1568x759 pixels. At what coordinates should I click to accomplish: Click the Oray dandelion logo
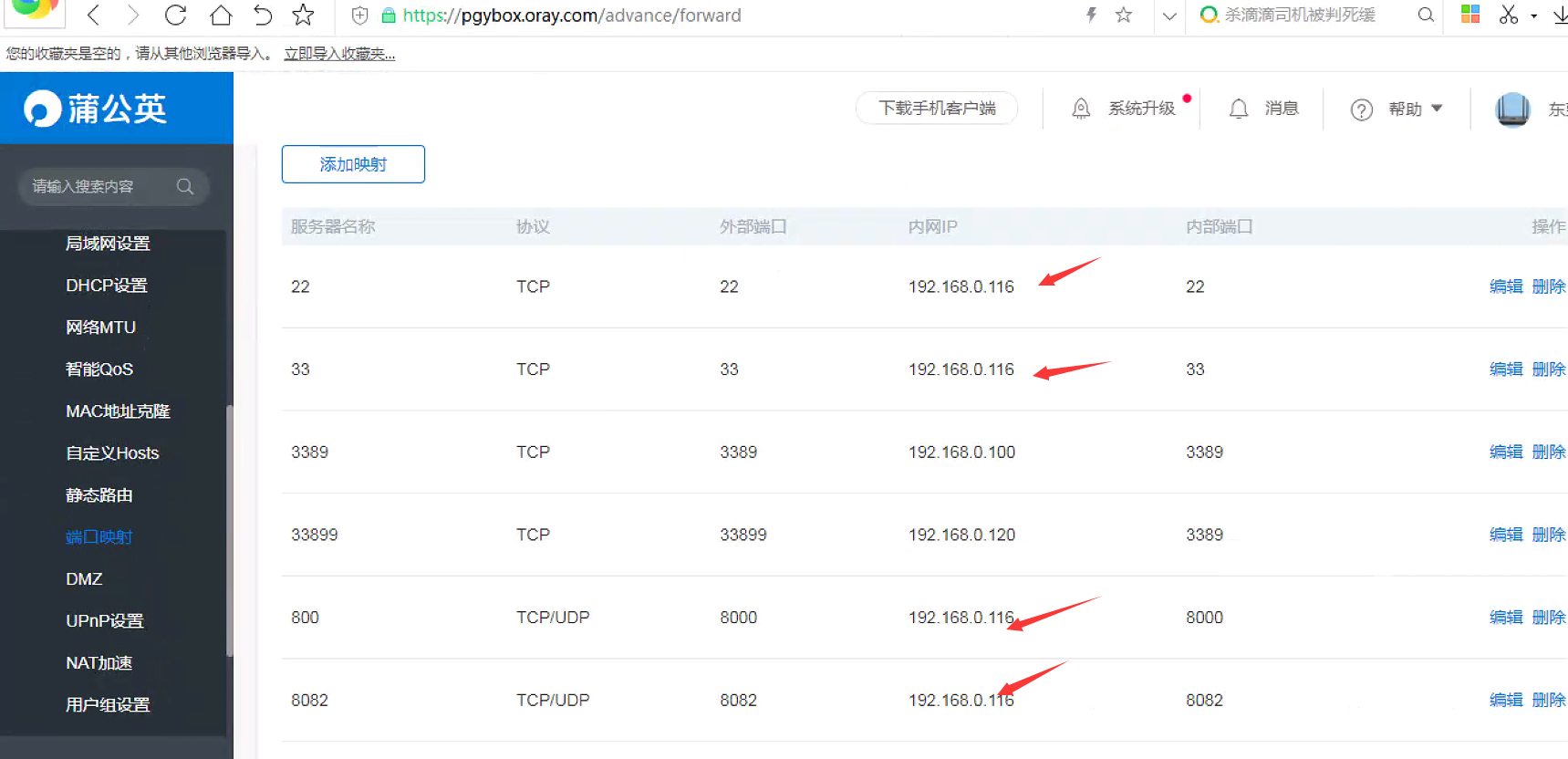click(96, 109)
